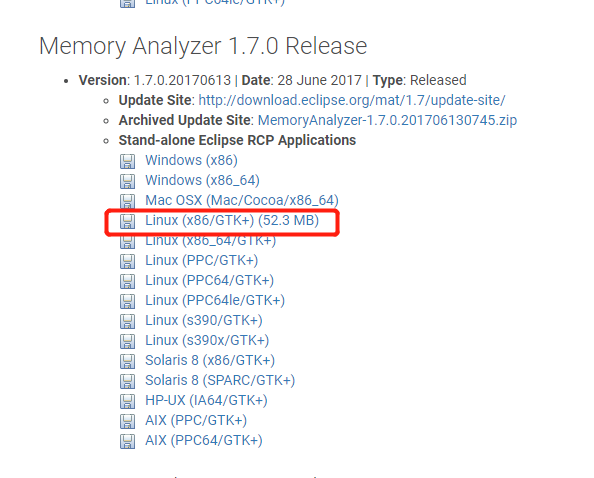594x478 pixels.
Task: Click the disk icon beside Linux (PPC64le/GTK+)
Action: 127,301
